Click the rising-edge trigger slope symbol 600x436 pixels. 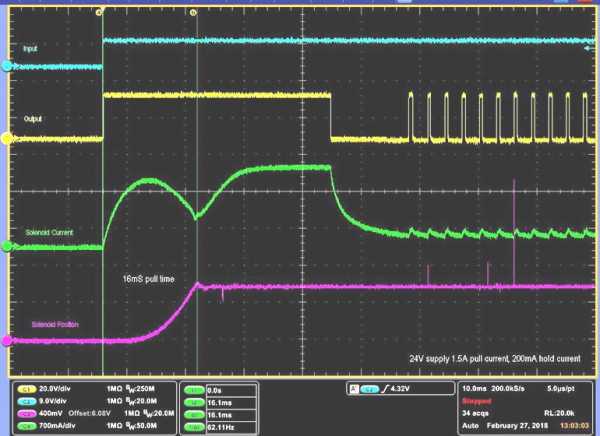(385, 389)
